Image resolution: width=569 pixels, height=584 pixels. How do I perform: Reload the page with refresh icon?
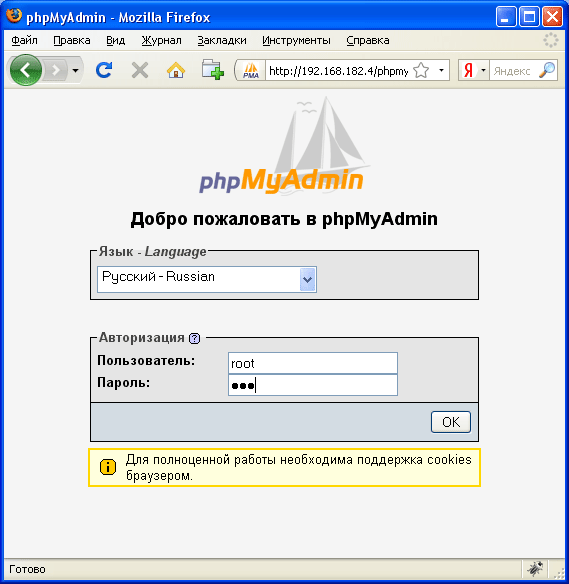(104, 70)
